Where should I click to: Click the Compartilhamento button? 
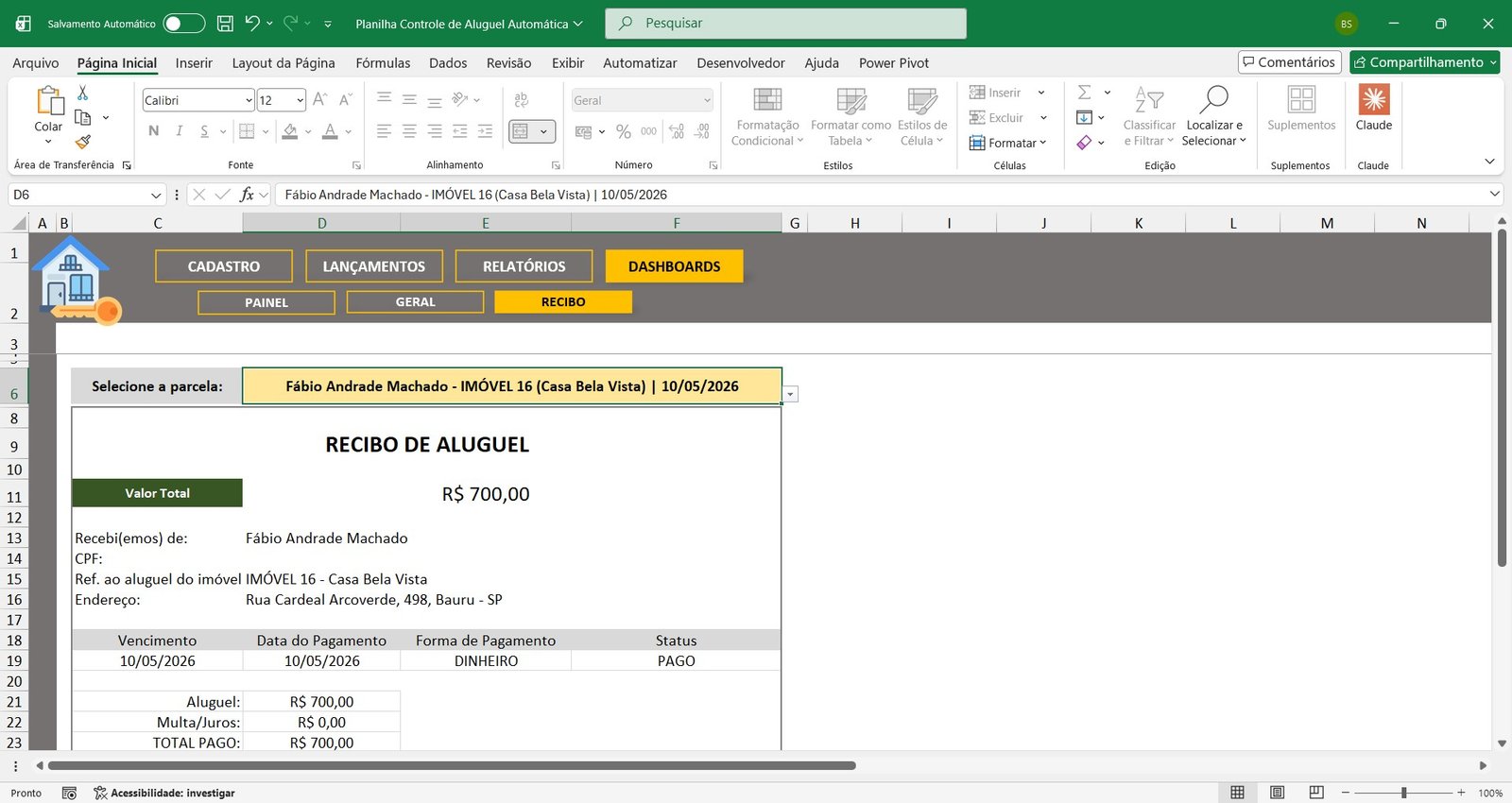click(x=1424, y=62)
